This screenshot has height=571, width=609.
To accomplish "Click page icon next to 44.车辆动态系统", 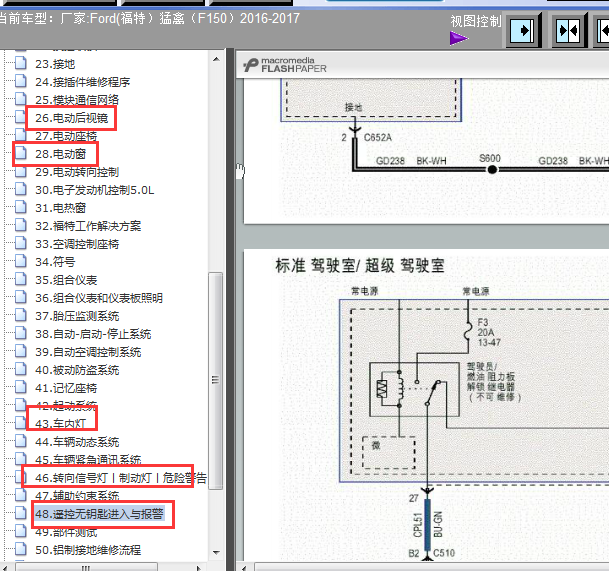I will pyautogui.click(x=21, y=440).
